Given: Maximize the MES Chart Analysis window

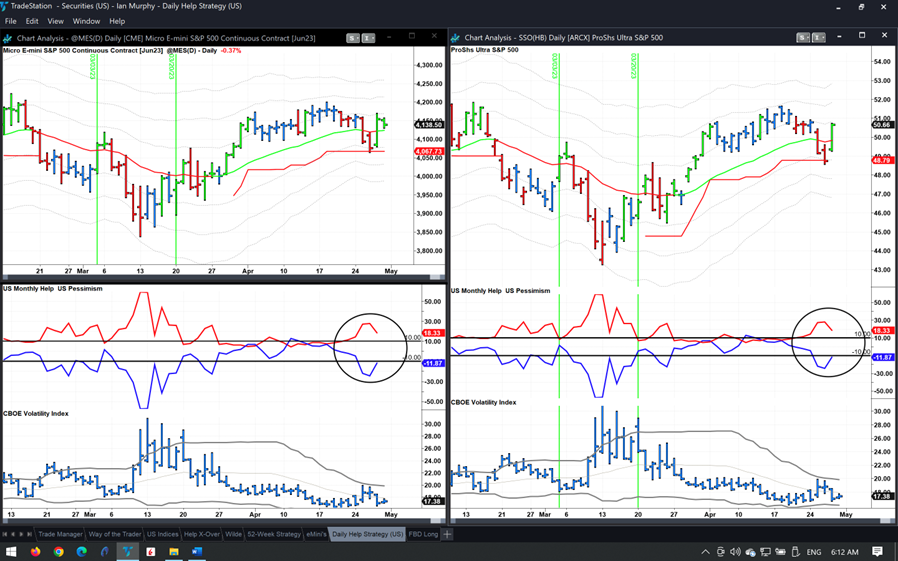Looking at the screenshot, I should click(411, 37).
